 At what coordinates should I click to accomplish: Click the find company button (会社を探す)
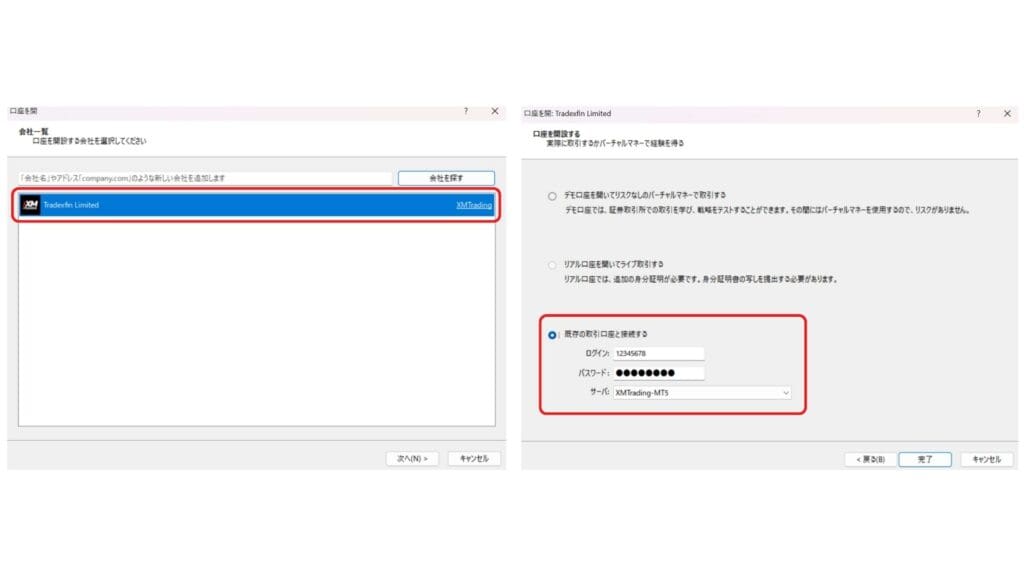click(x=446, y=178)
